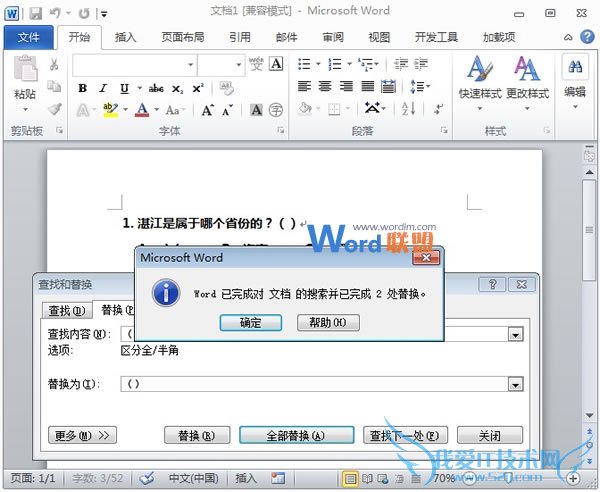Click the Grow Font icon
This screenshot has width=600, height=492.
[x=208, y=110]
